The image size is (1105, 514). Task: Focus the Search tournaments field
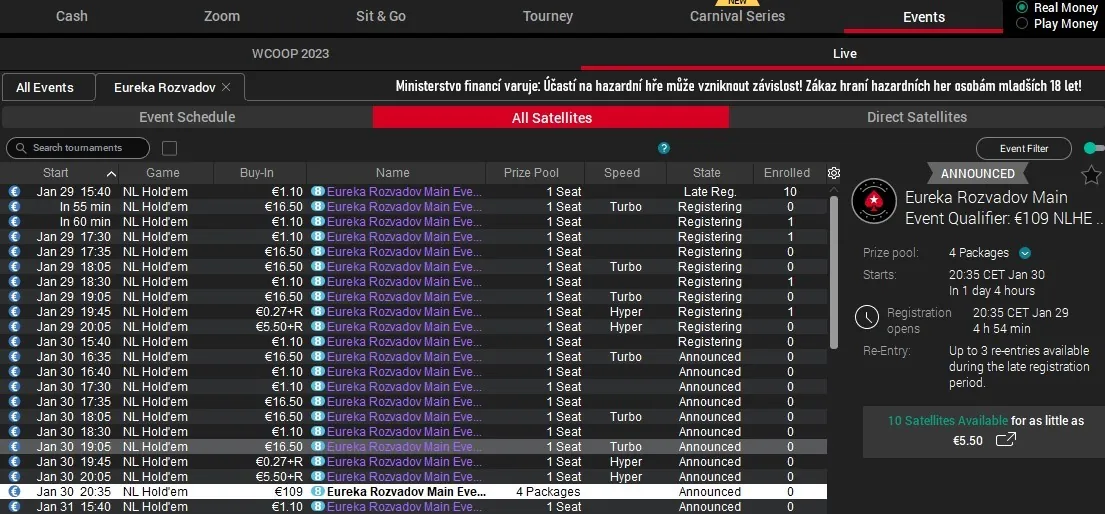(78, 148)
